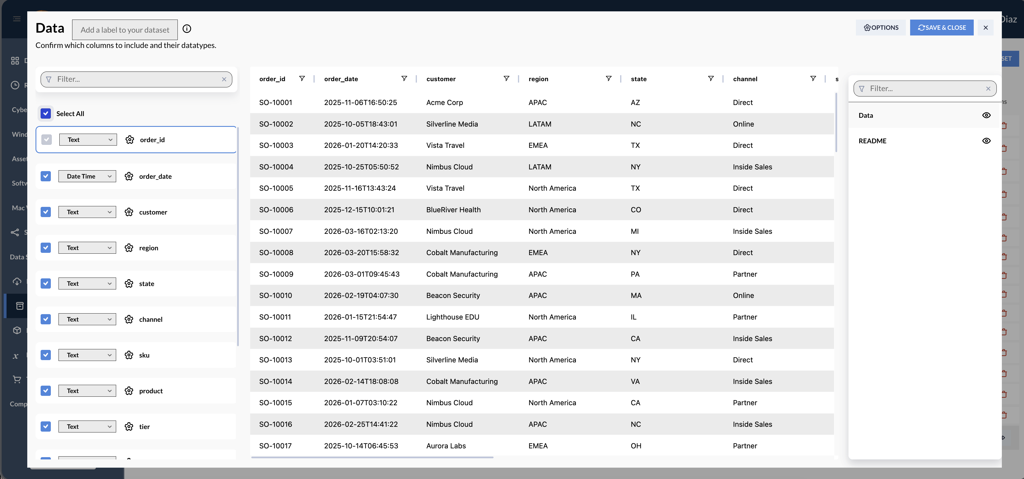Focus the dataset label input field
This screenshot has height=479, width=1024.
125,29
